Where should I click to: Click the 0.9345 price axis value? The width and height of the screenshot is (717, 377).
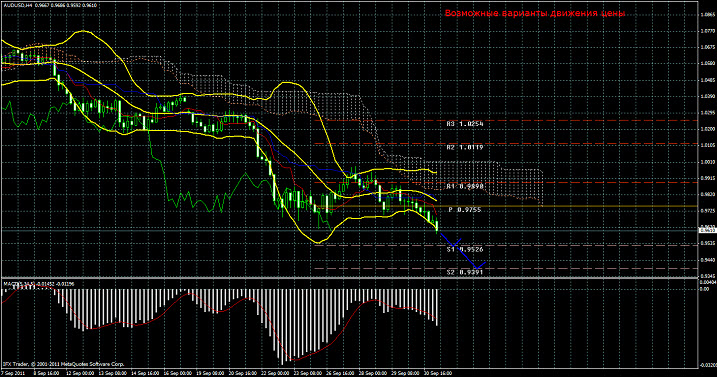click(708, 276)
